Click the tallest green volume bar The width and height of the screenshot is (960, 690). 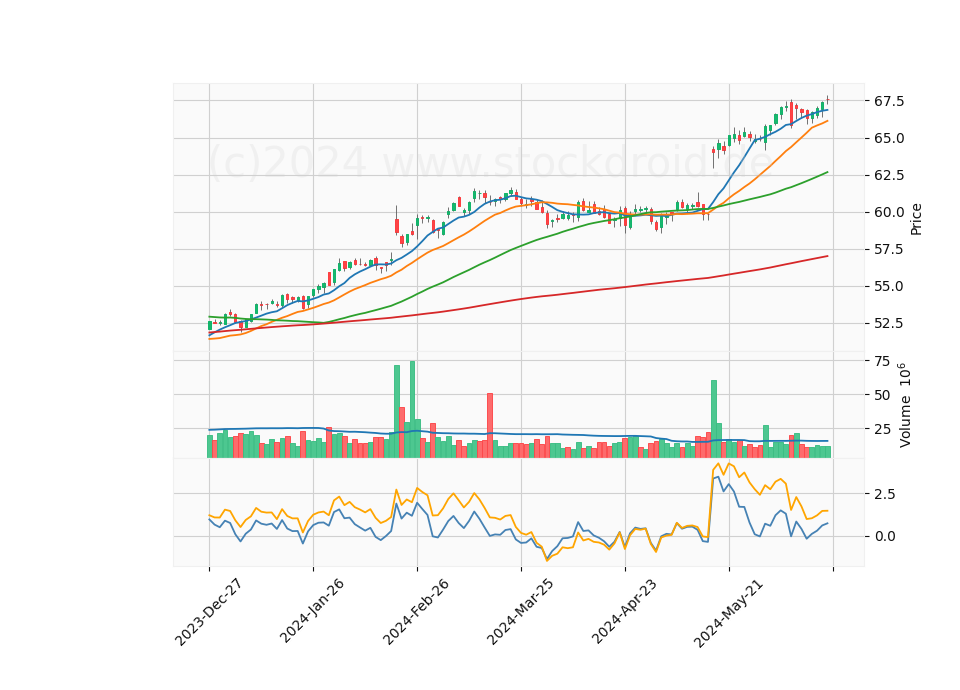tap(412, 409)
